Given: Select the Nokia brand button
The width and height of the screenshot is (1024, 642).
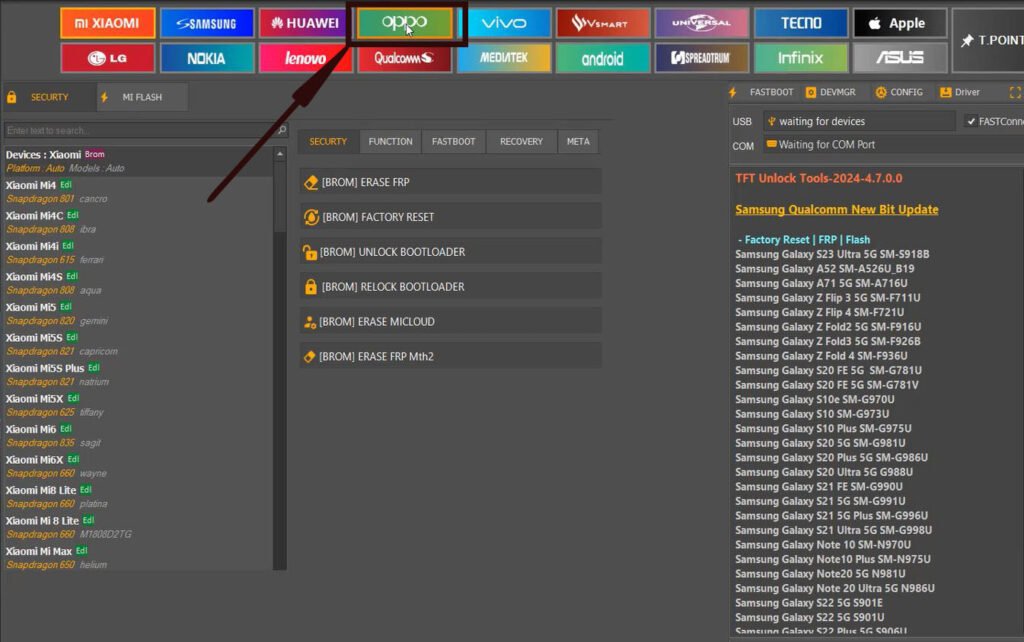Looking at the screenshot, I should coord(207,58).
